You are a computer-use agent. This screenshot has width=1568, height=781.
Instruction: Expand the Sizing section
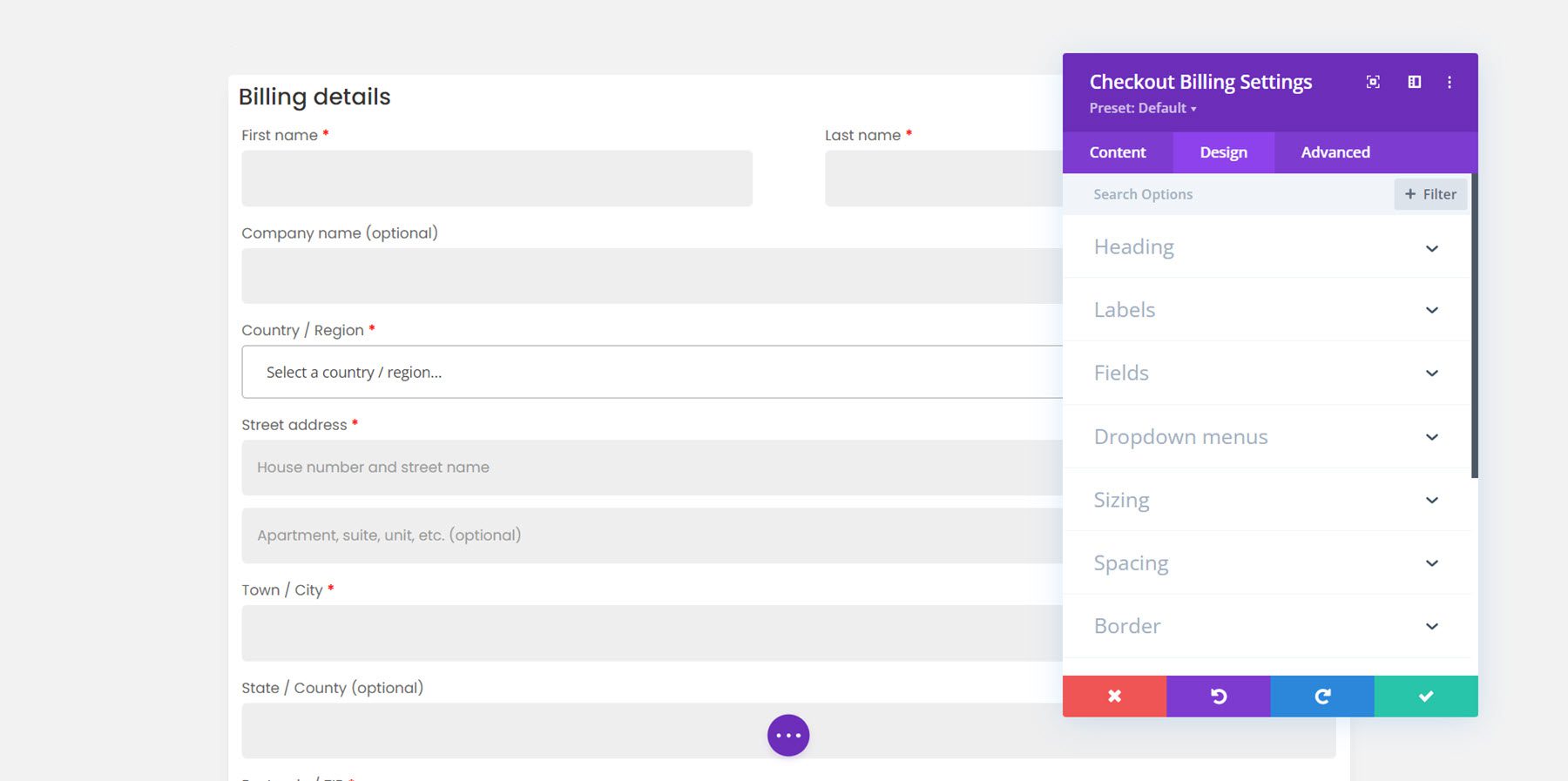click(x=1267, y=500)
